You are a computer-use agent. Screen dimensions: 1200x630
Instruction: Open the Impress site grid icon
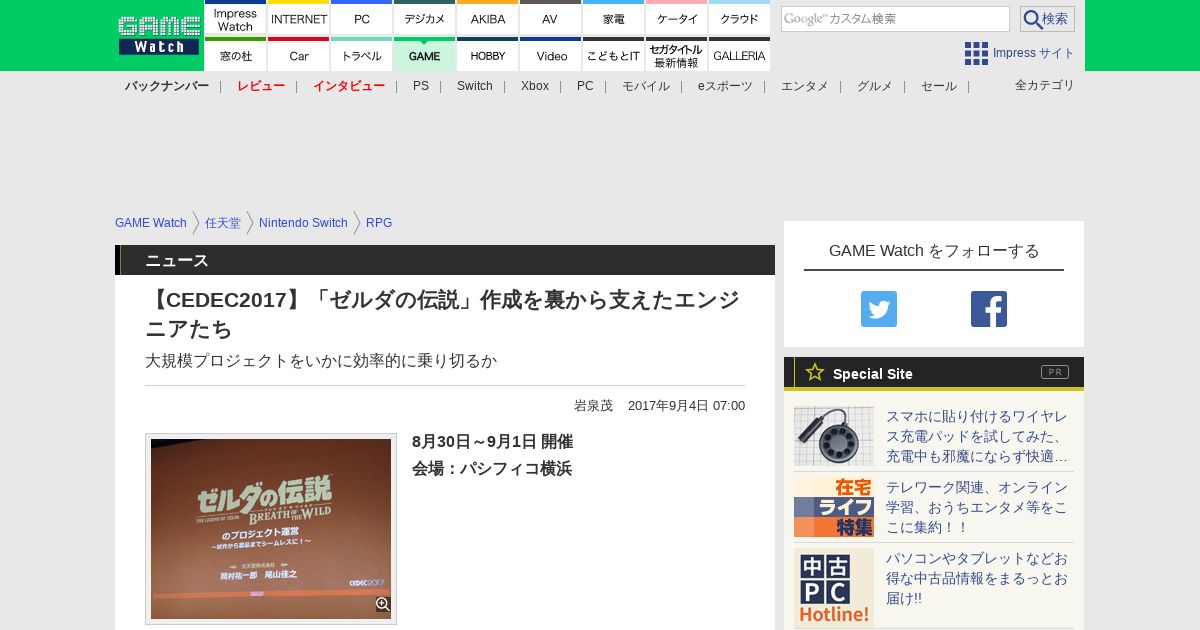976,53
